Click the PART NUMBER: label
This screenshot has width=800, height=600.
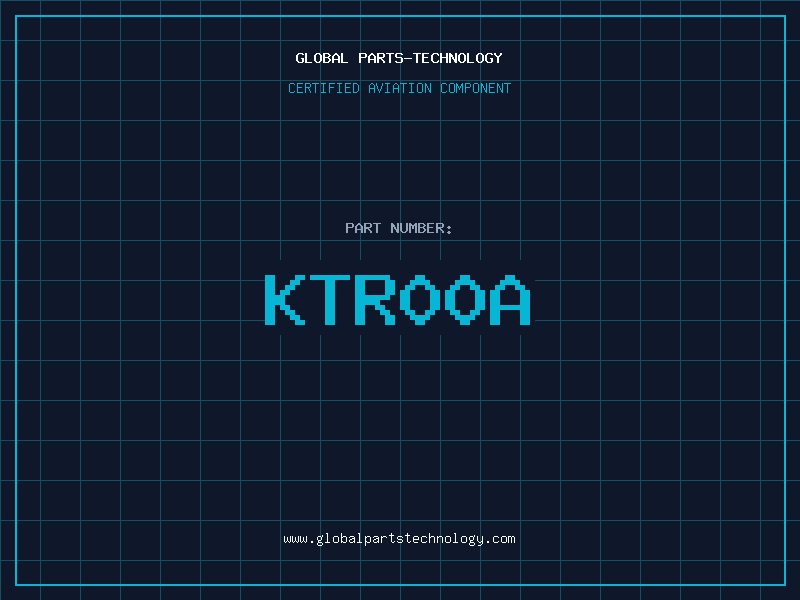point(399,228)
